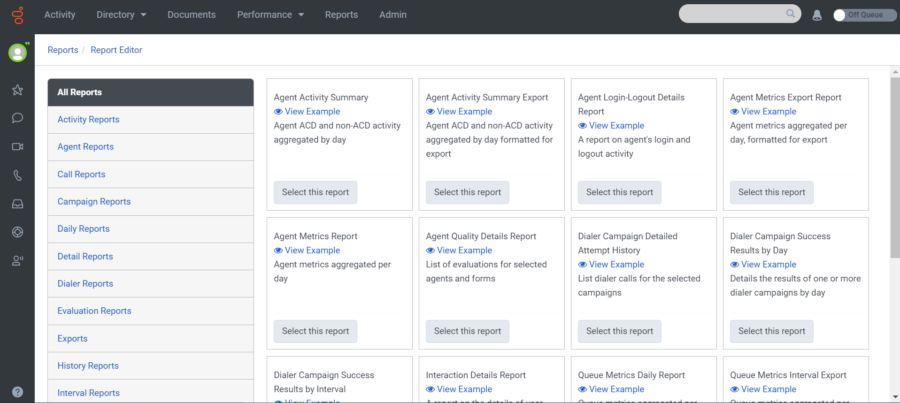This screenshot has height=403, width=900.
Task: Select the Exports category
Action: (x=150, y=339)
